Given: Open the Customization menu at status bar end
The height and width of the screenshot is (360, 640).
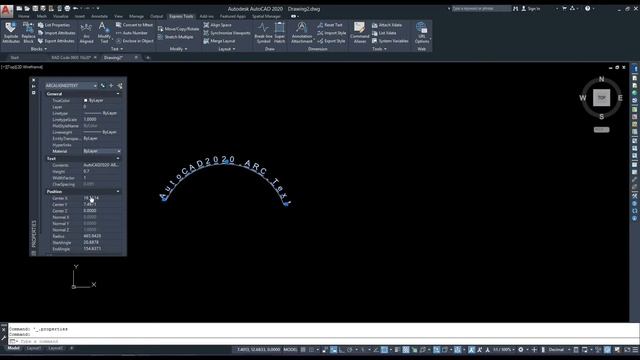Looking at the screenshot, I should [636, 350].
